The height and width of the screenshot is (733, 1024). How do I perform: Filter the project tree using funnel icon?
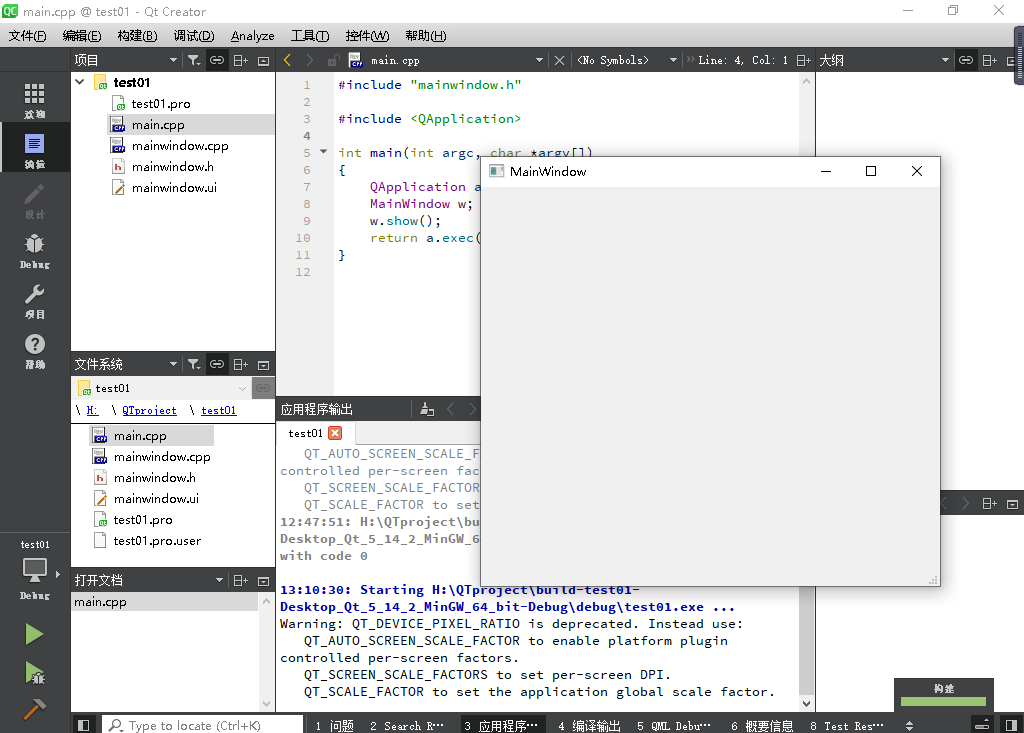tap(194, 60)
